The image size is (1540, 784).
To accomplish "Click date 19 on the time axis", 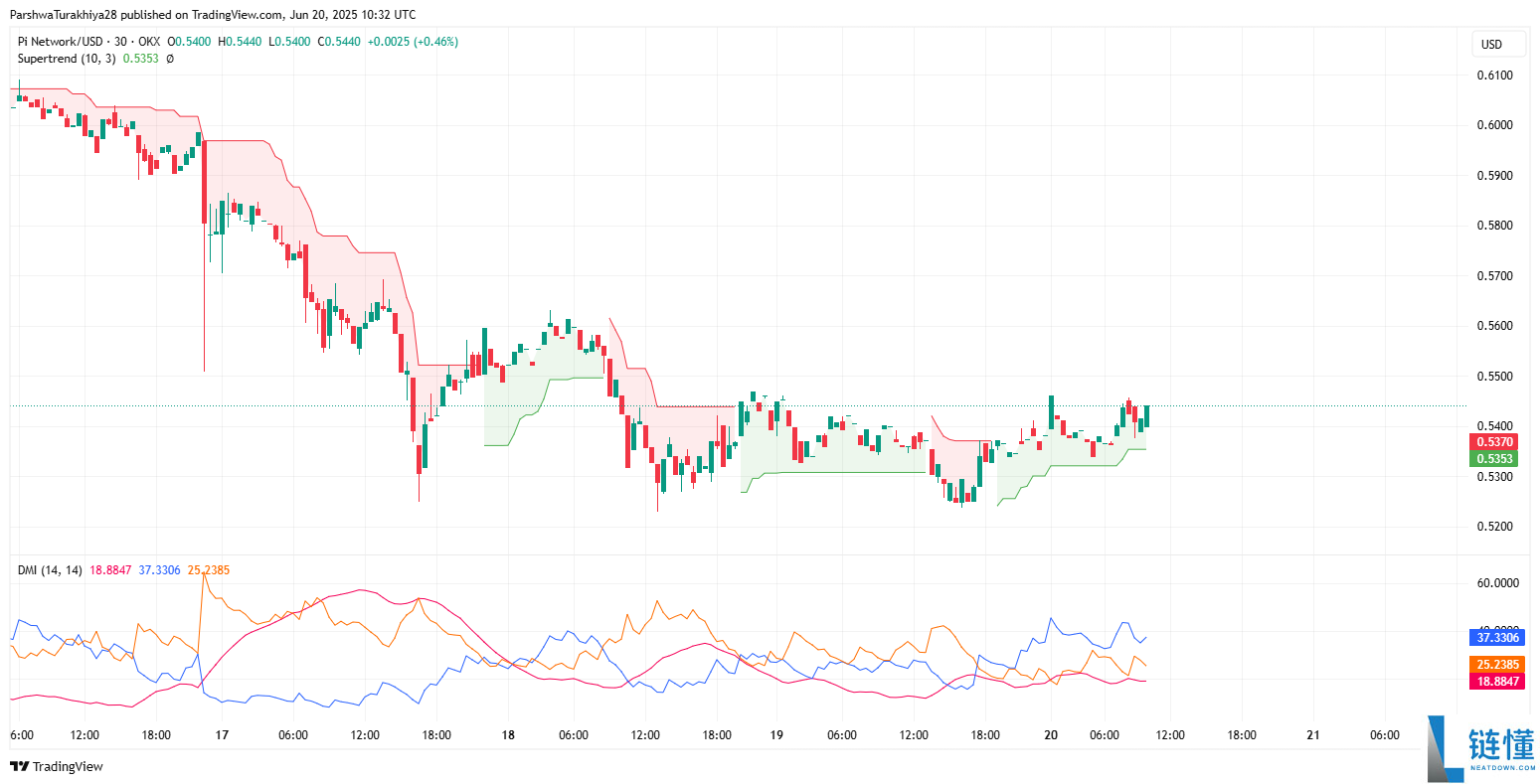I will (x=776, y=735).
